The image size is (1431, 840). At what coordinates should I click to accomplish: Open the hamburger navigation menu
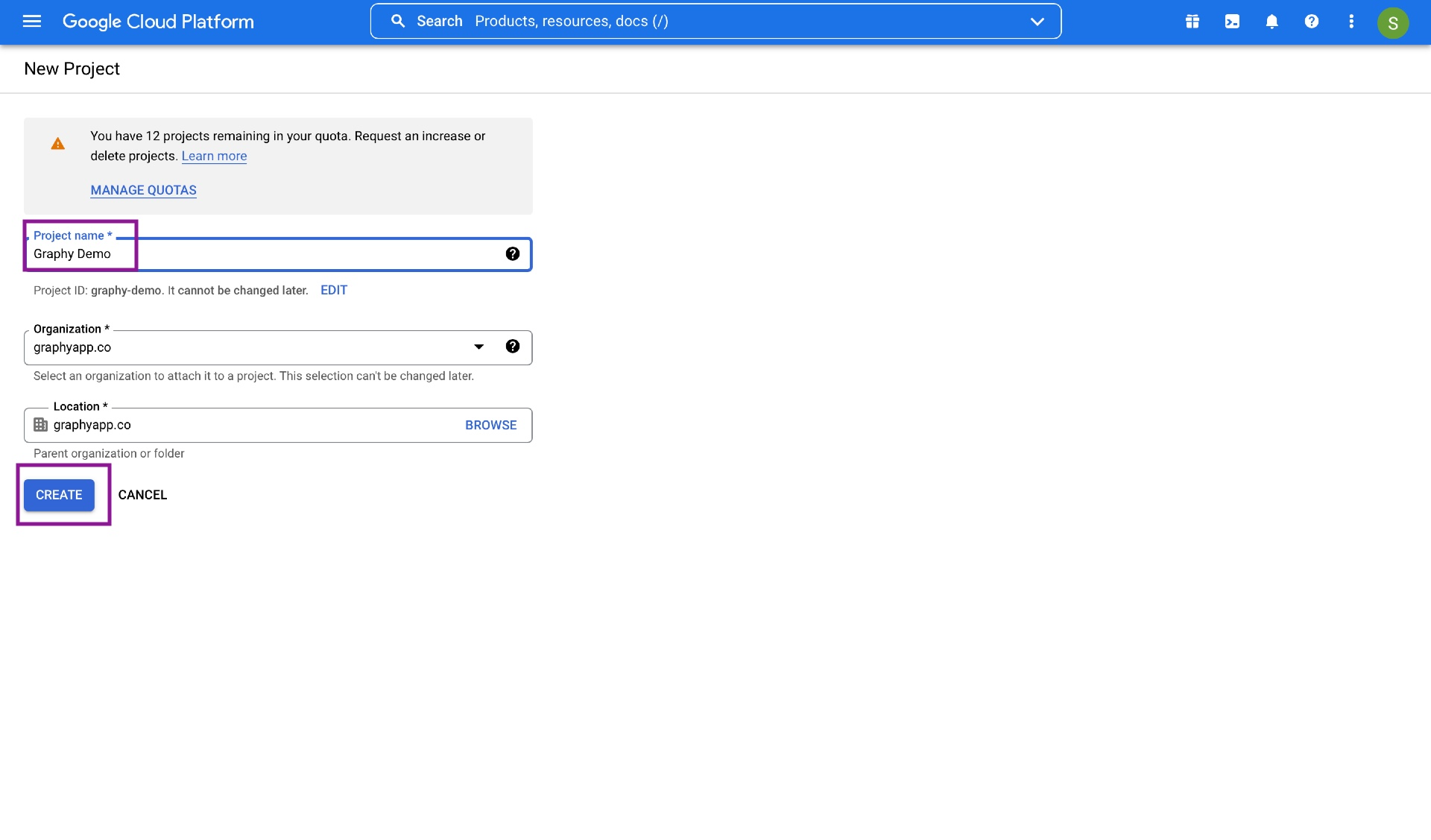point(32,22)
